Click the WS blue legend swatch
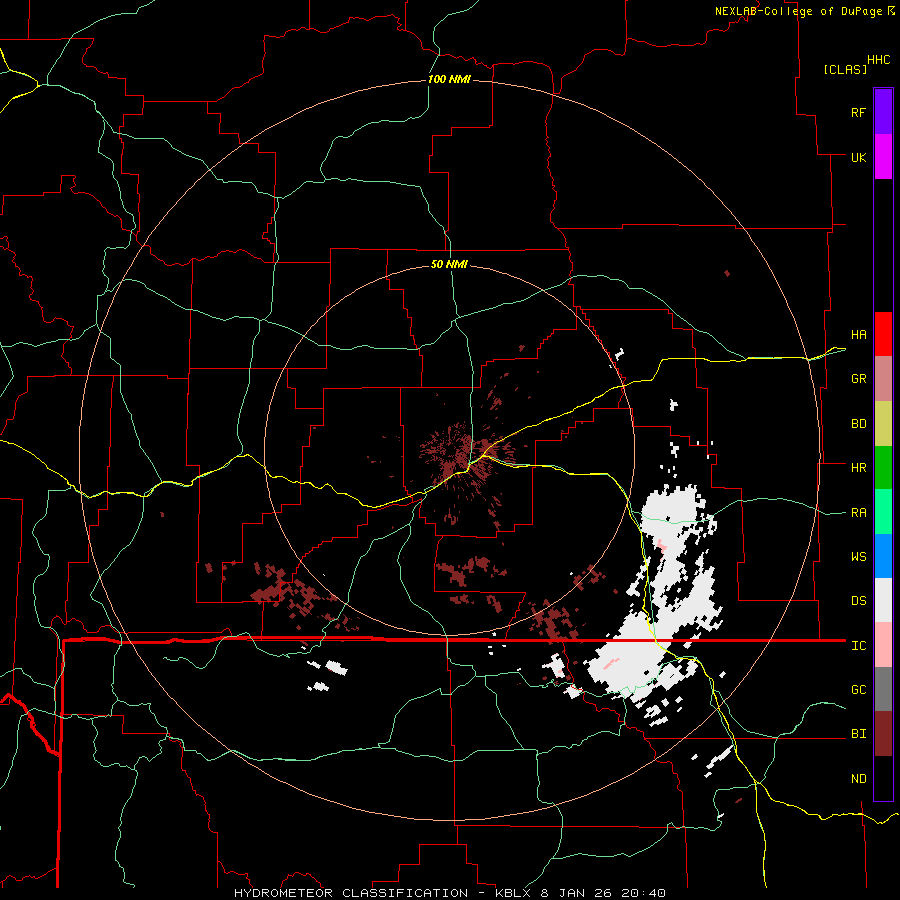The width and height of the screenshot is (900, 900). tap(883, 556)
